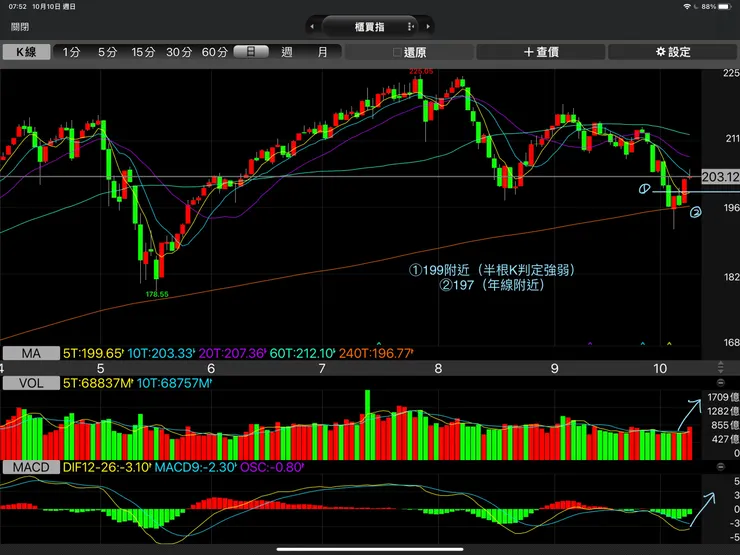The image size is (740, 555).
Task: Click month 10 on the time axis
Action: click(660, 368)
